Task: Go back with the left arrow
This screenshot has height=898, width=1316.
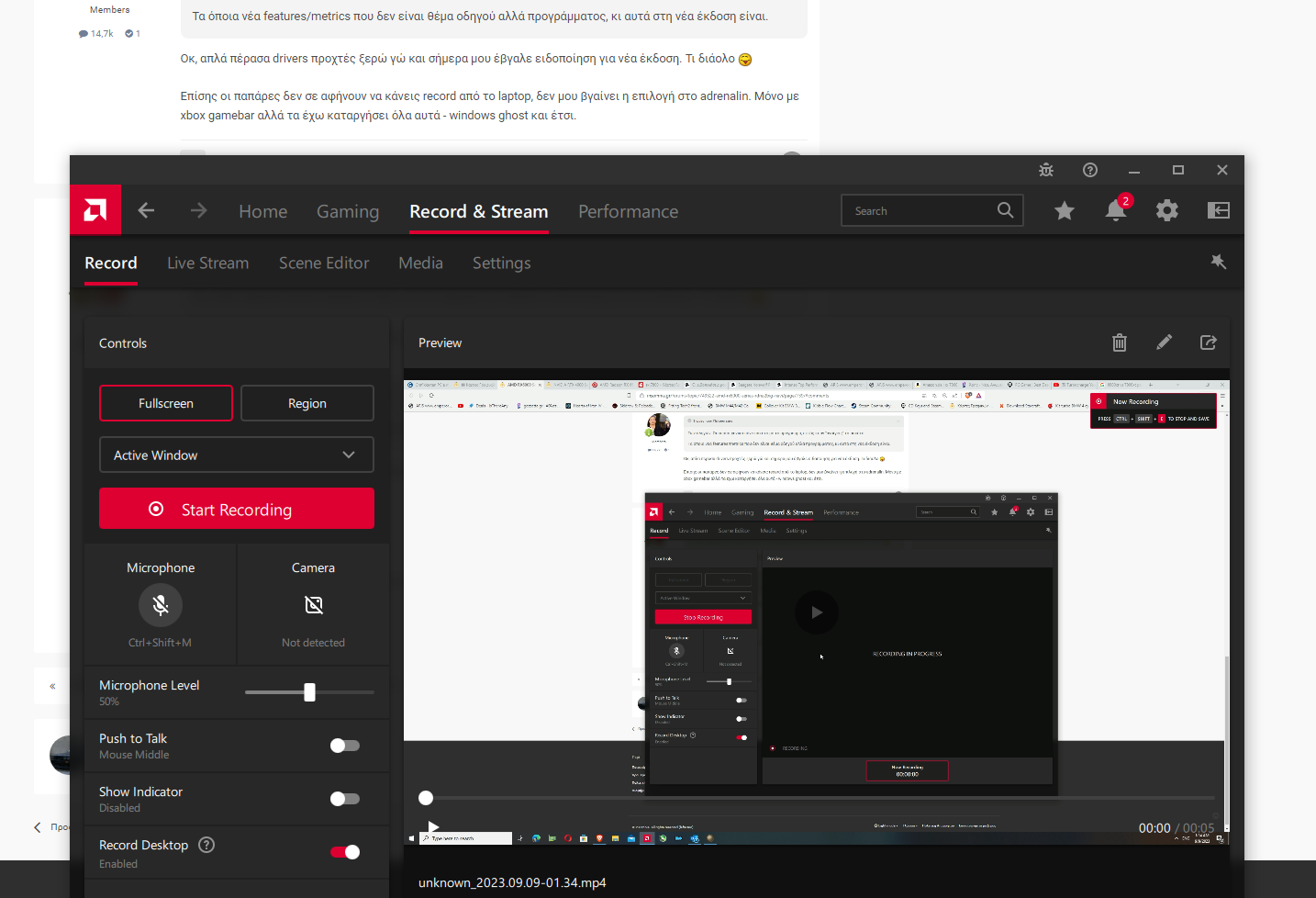Action: pos(146,210)
